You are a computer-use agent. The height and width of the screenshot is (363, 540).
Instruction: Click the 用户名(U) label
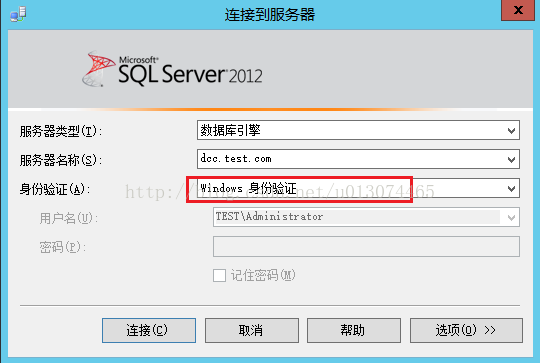(x=69, y=218)
